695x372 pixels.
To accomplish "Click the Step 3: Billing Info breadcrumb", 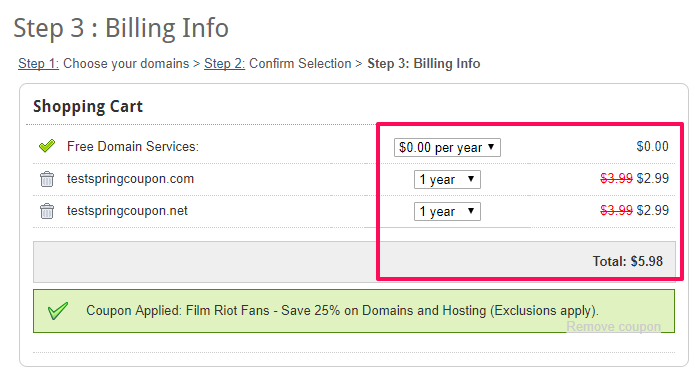I will tap(424, 63).
